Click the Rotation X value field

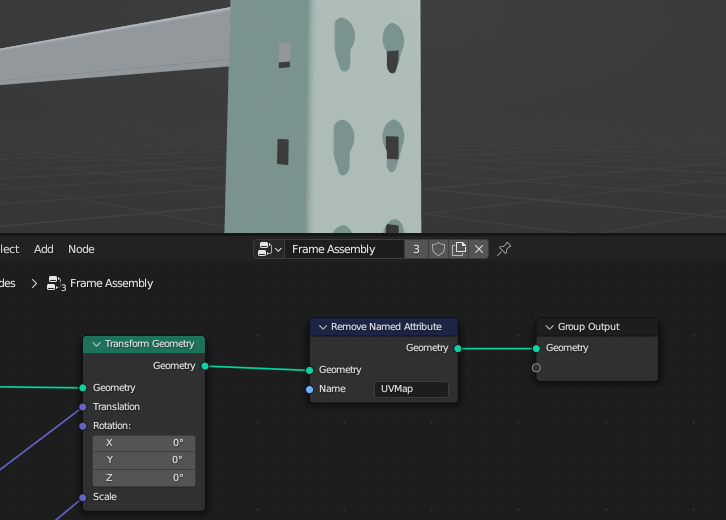[144, 443]
